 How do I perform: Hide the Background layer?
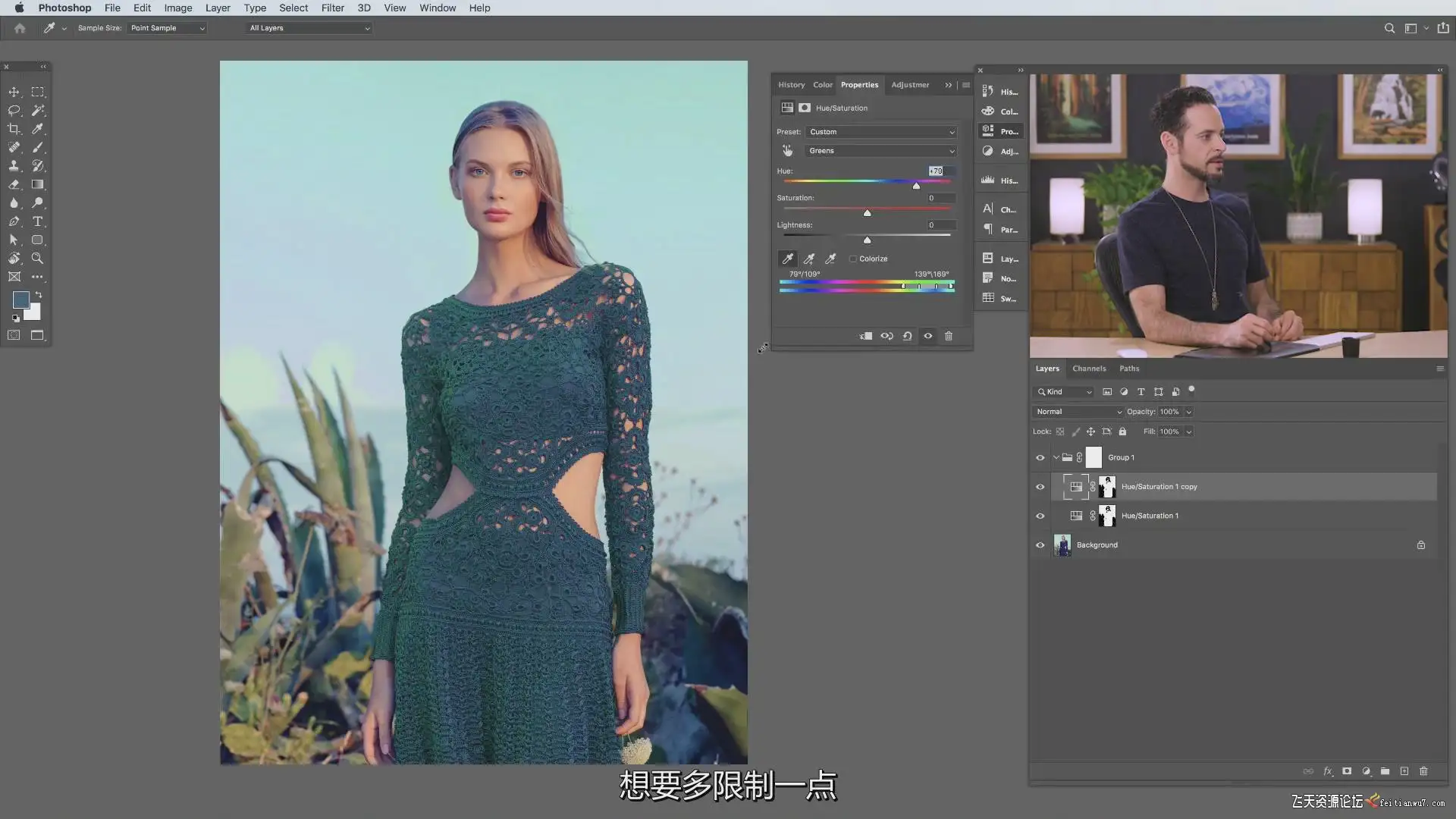pyautogui.click(x=1040, y=545)
